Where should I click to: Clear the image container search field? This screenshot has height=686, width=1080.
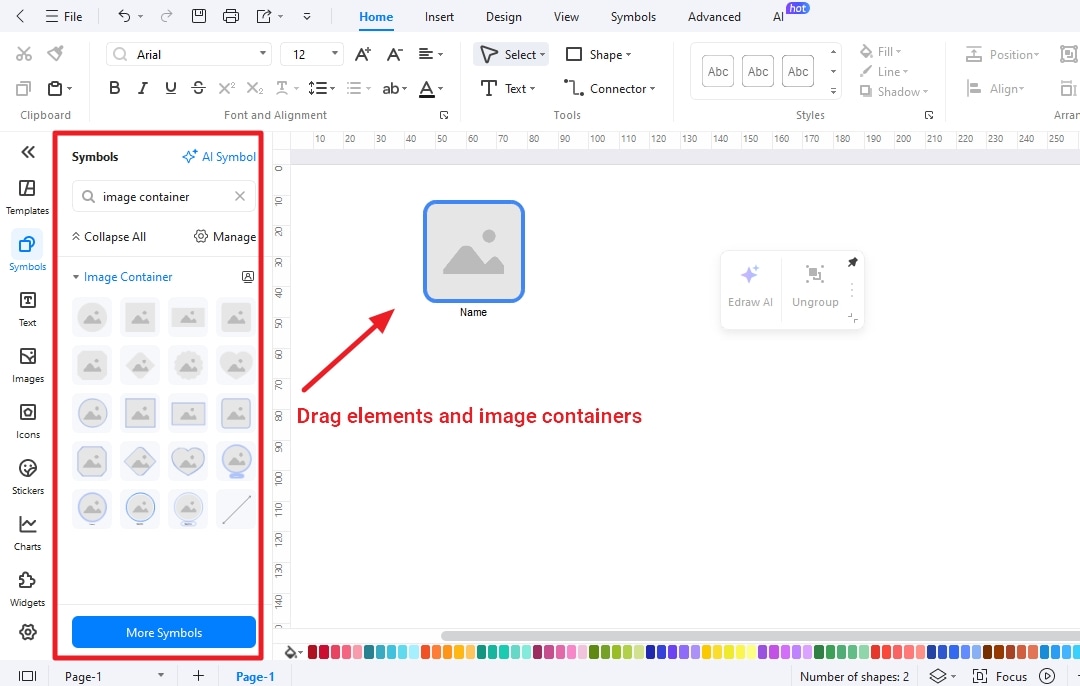pyautogui.click(x=239, y=196)
